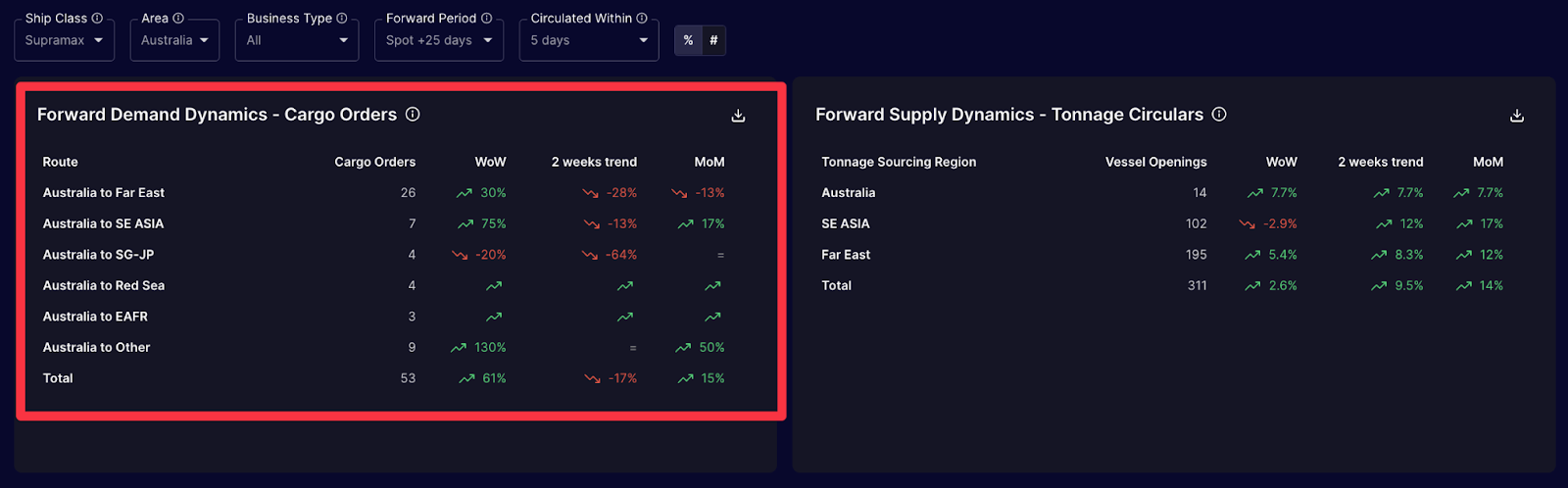Screen dimensions: 1568x488
Task: Click info icon beside Cargo Orders title
Action: (413, 115)
